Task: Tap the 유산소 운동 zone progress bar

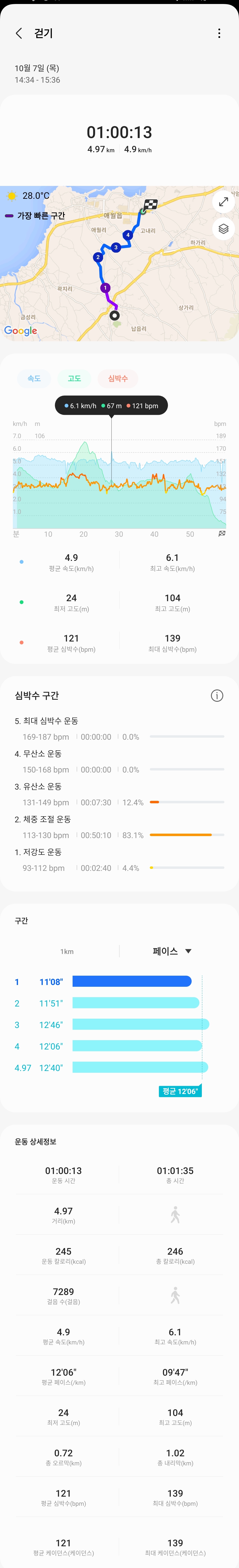Action: (187, 802)
